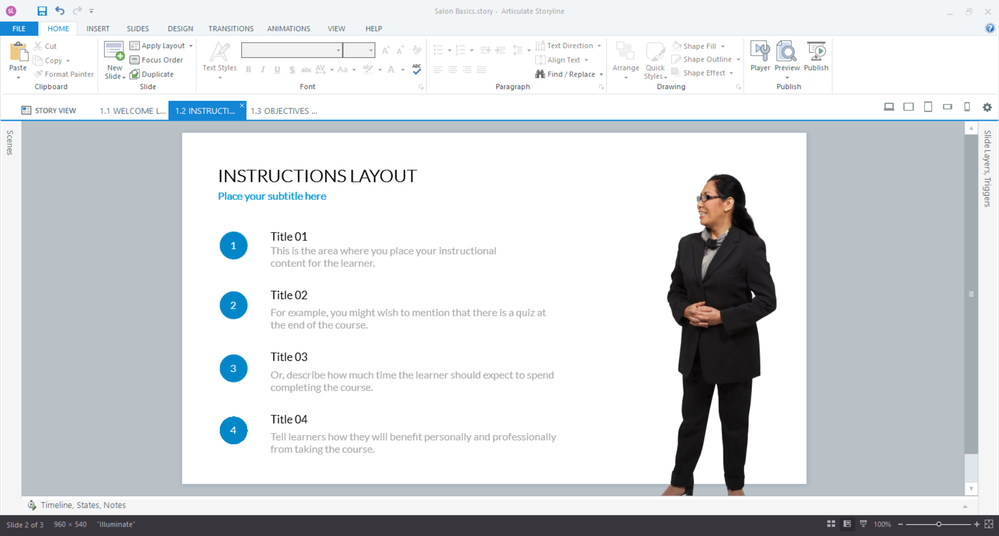Open the spell check tool
999x536 pixels.
pyautogui.click(x=417, y=70)
